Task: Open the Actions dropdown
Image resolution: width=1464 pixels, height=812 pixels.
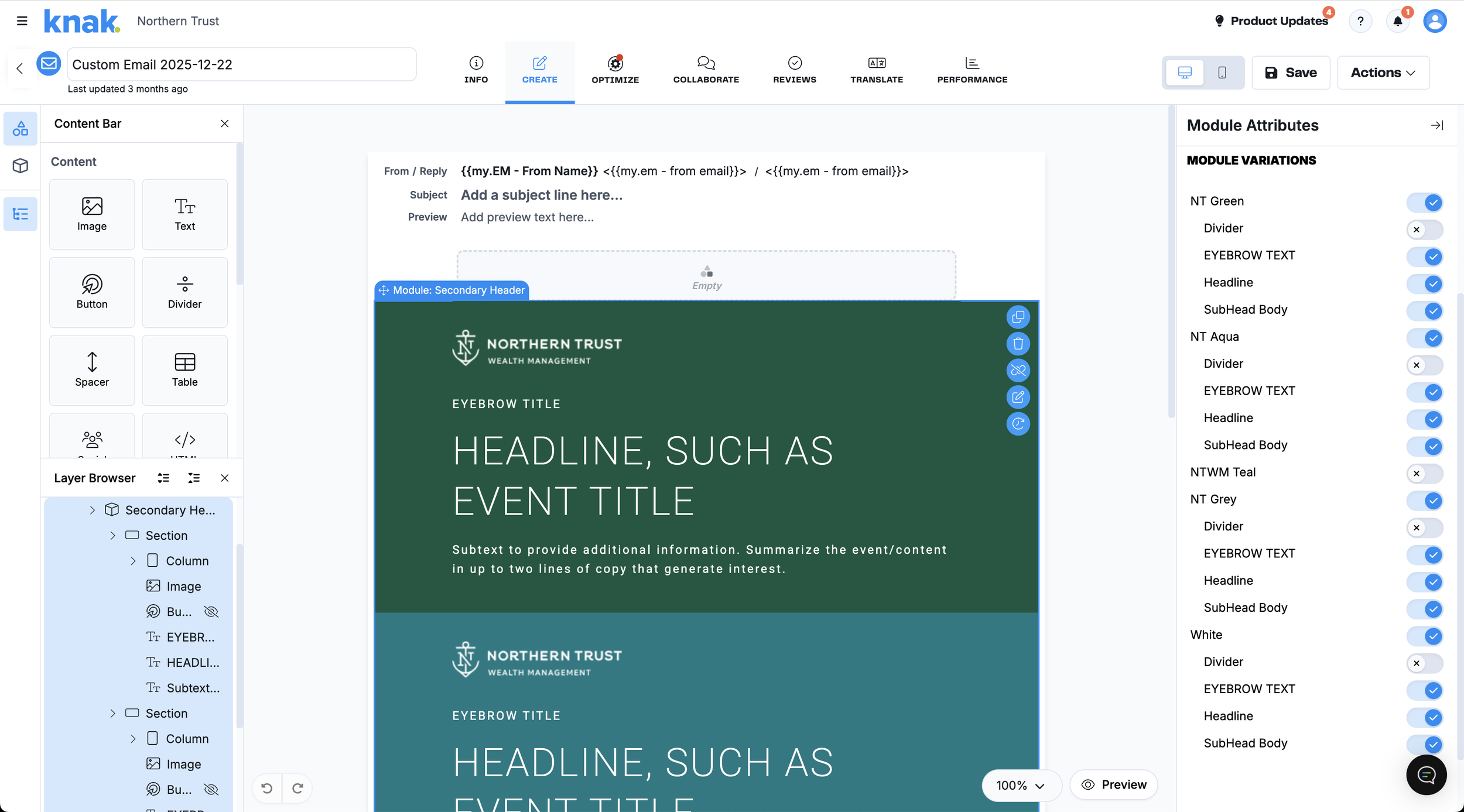Action: coord(1383,73)
